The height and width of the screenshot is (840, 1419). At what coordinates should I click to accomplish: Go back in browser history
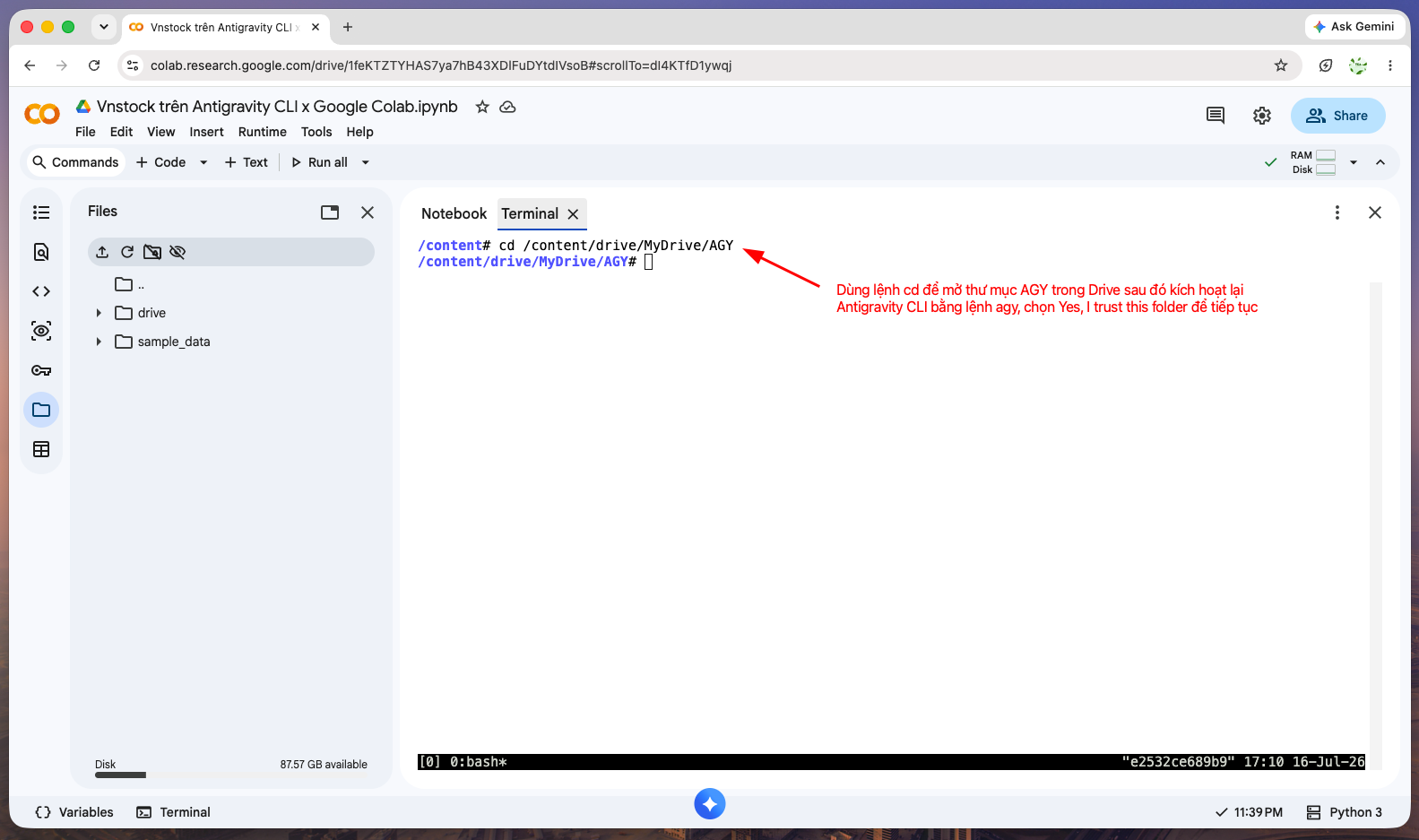click(30, 65)
